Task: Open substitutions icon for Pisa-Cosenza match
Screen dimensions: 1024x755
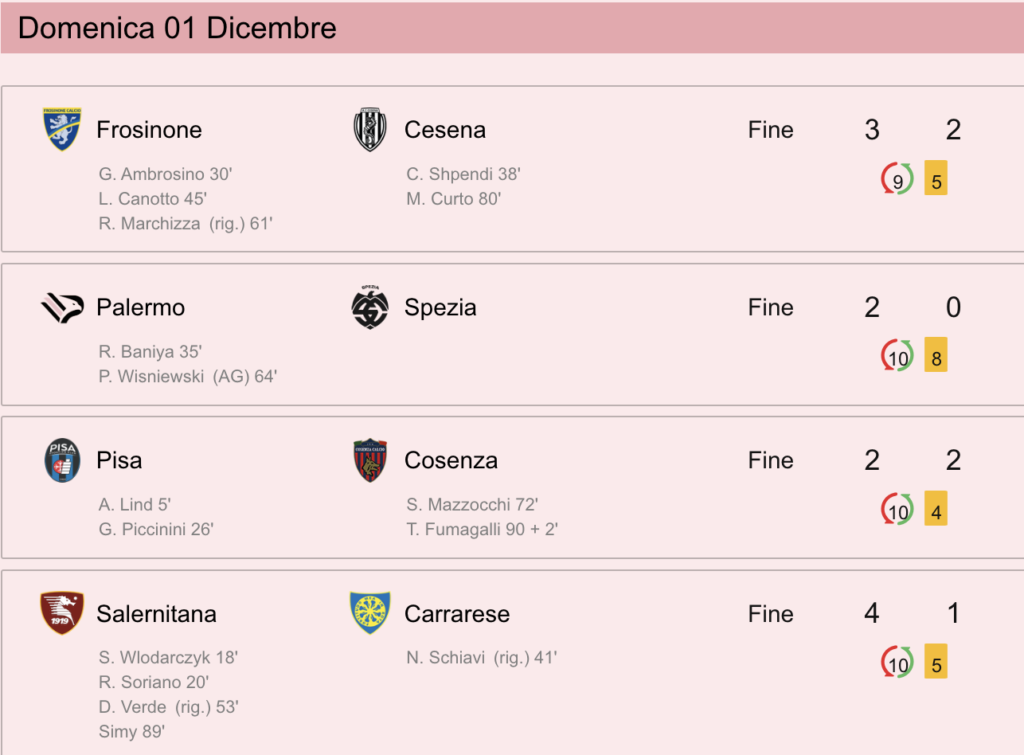Action: [x=897, y=509]
